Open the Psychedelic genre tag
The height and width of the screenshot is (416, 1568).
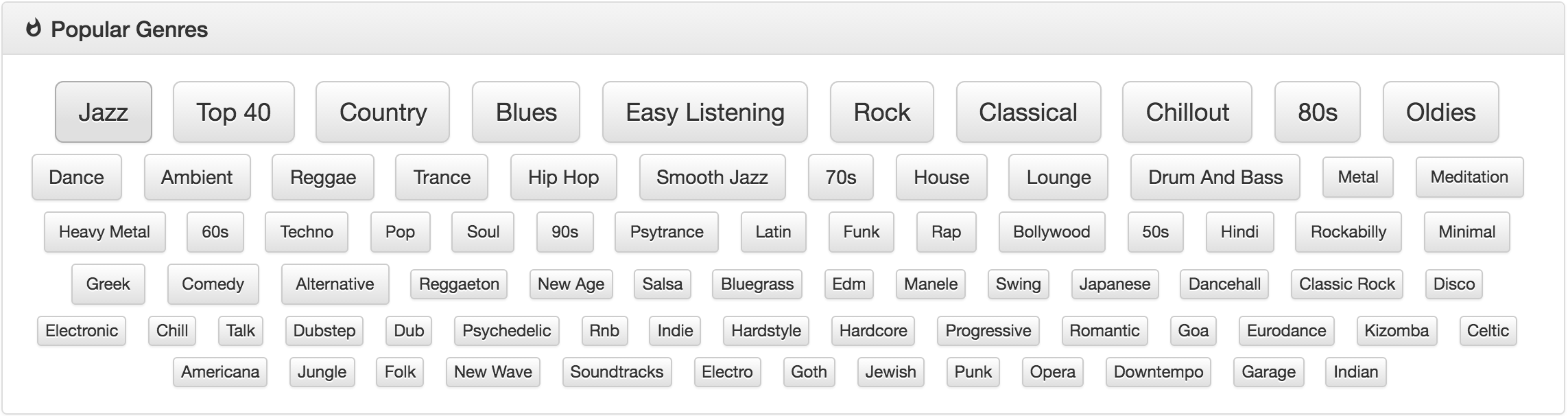click(506, 331)
